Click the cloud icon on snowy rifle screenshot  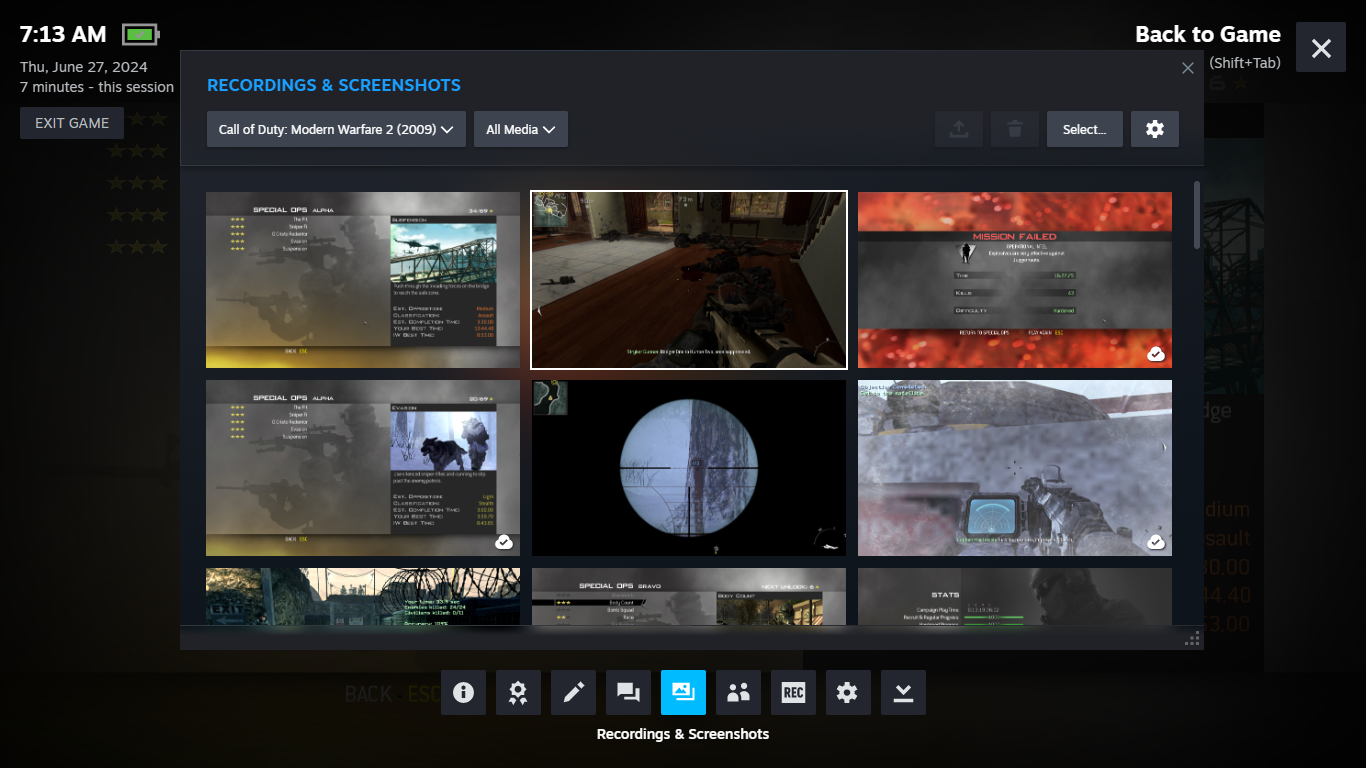click(x=1156, y=542)
